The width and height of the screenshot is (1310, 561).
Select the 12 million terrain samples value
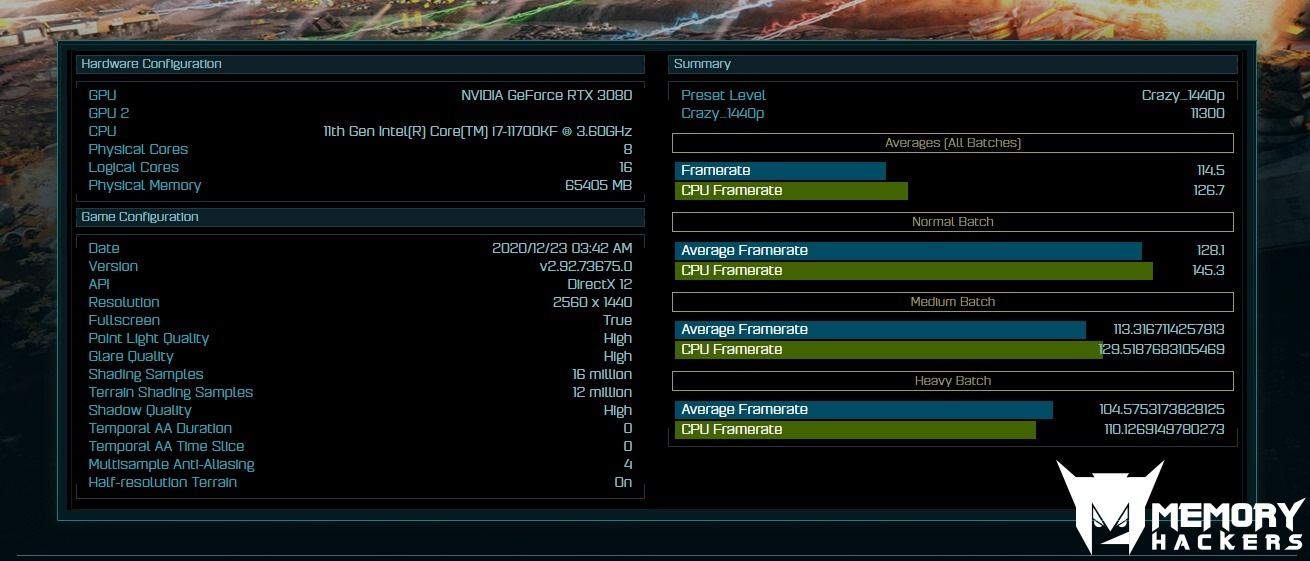(x=602, y=393)
